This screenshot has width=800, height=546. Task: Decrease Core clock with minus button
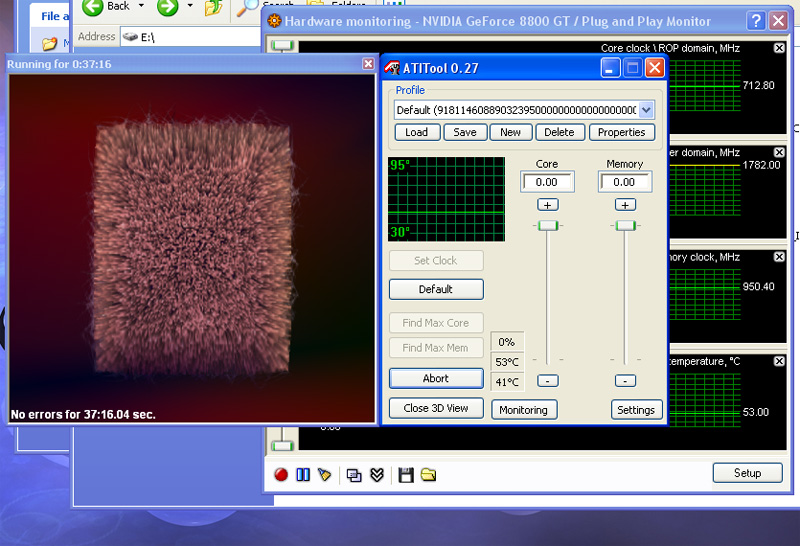[x=547, y=381]
